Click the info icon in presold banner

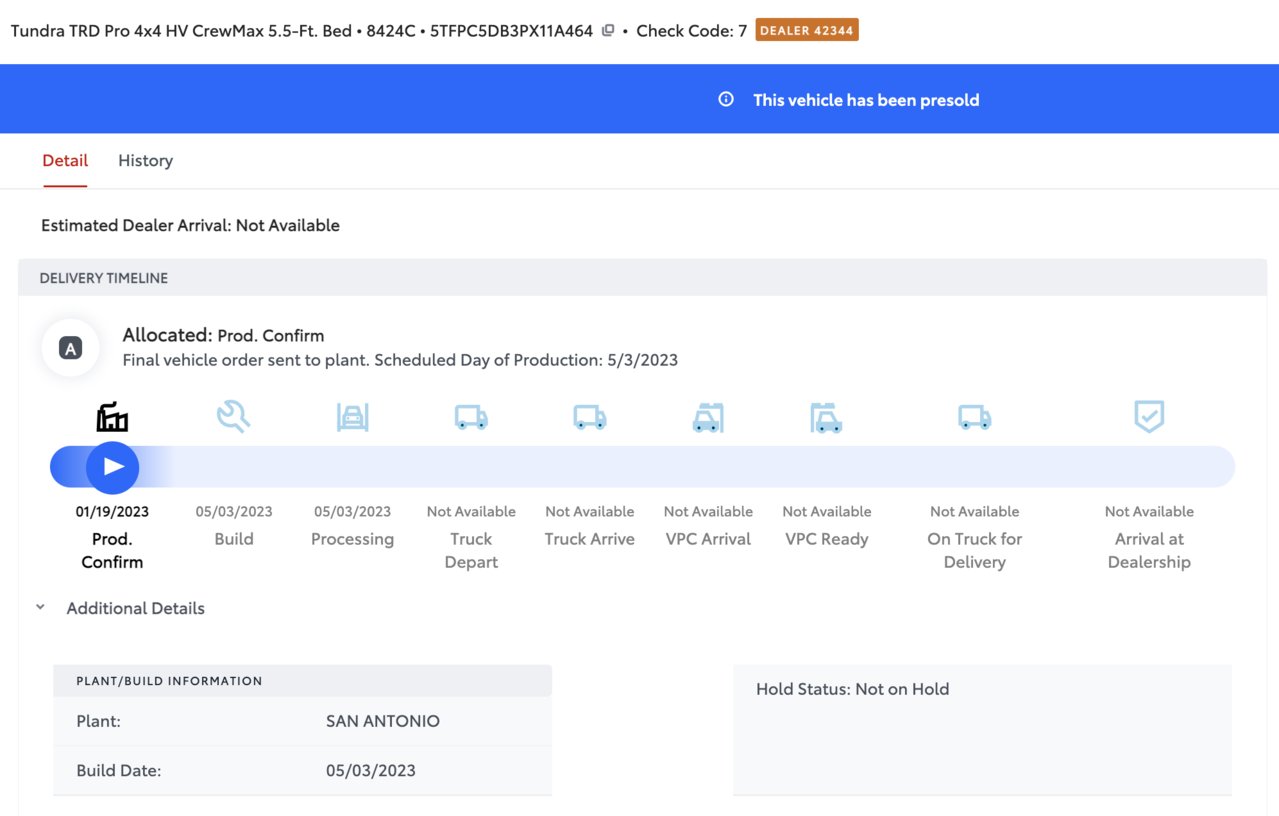click(x=726, y=99)
